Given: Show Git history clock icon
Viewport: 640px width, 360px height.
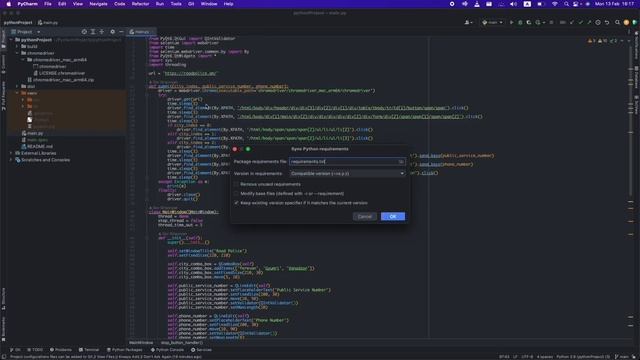Looking at the screenshot, I should (x=598, y=22).
